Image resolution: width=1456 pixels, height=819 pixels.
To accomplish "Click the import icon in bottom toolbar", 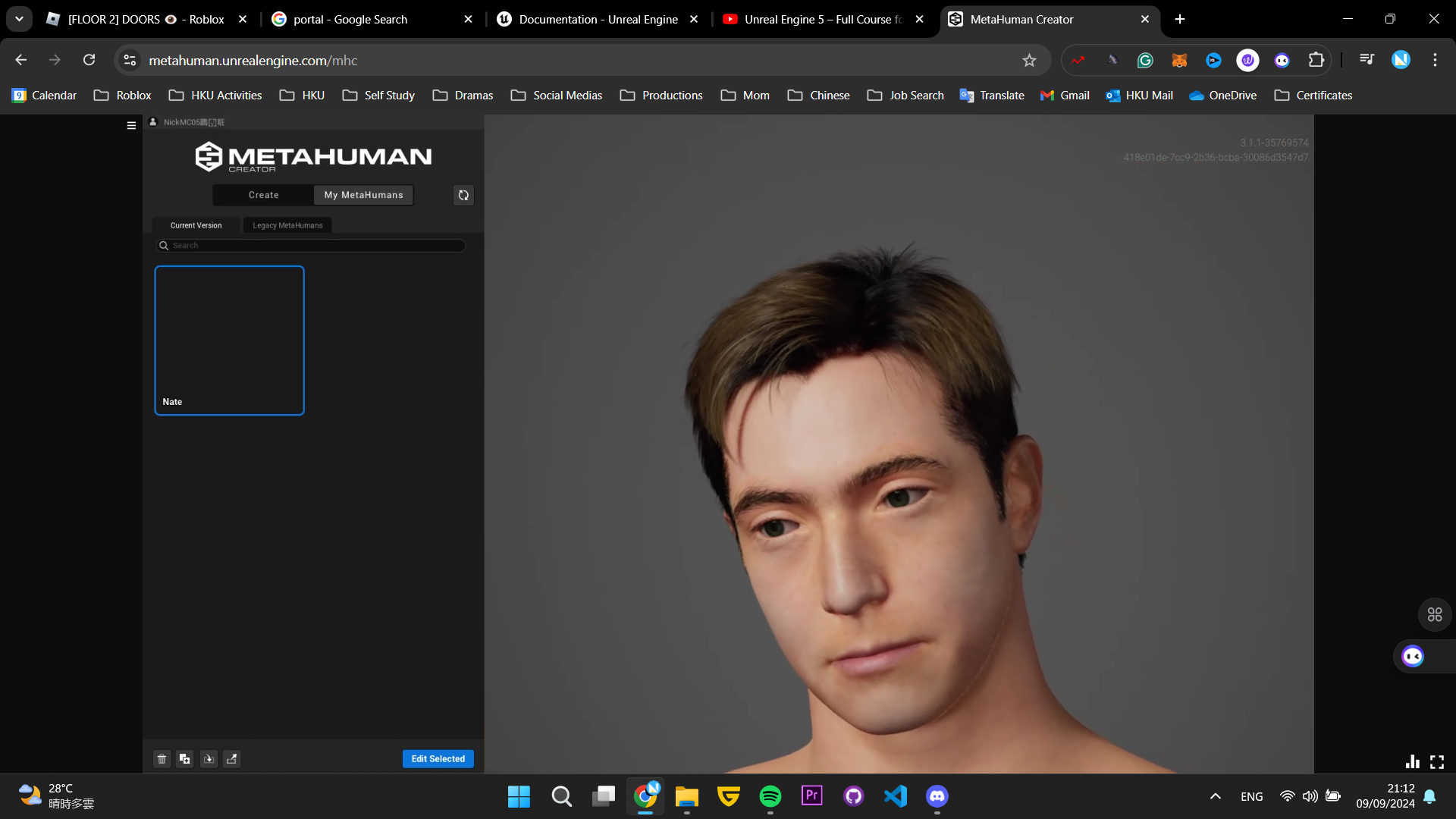I will 209,759.
